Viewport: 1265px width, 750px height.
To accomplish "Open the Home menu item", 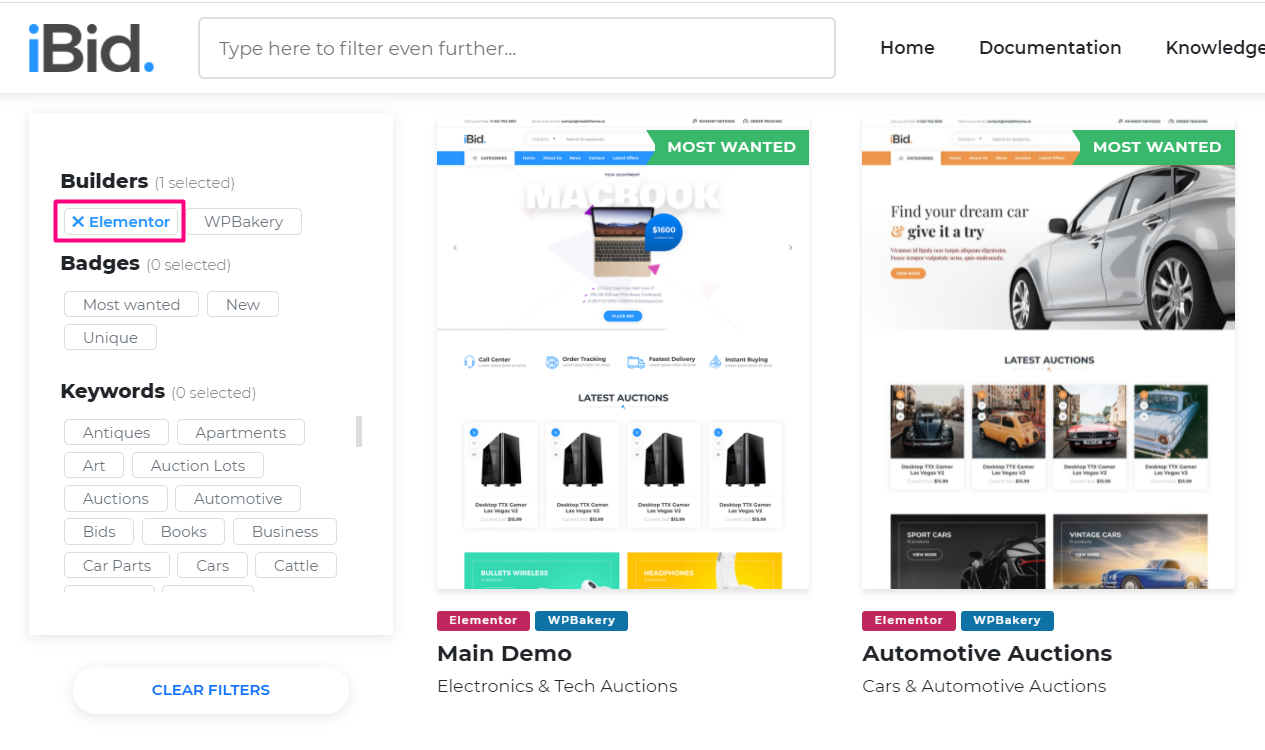I will point(907,48).
